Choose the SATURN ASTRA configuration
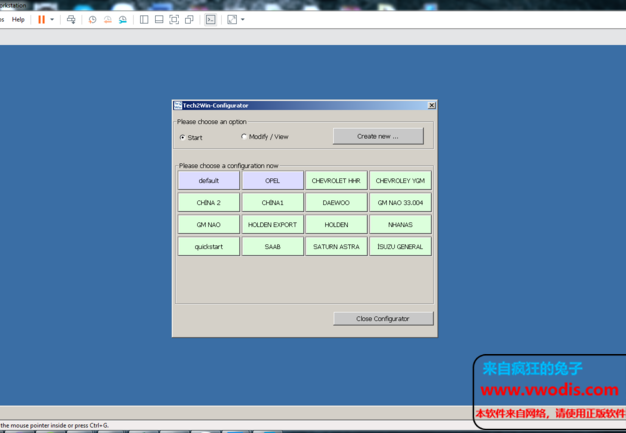The height and width of the screenshot is (433, 626). pyautogui.click(x=336, y=246)
